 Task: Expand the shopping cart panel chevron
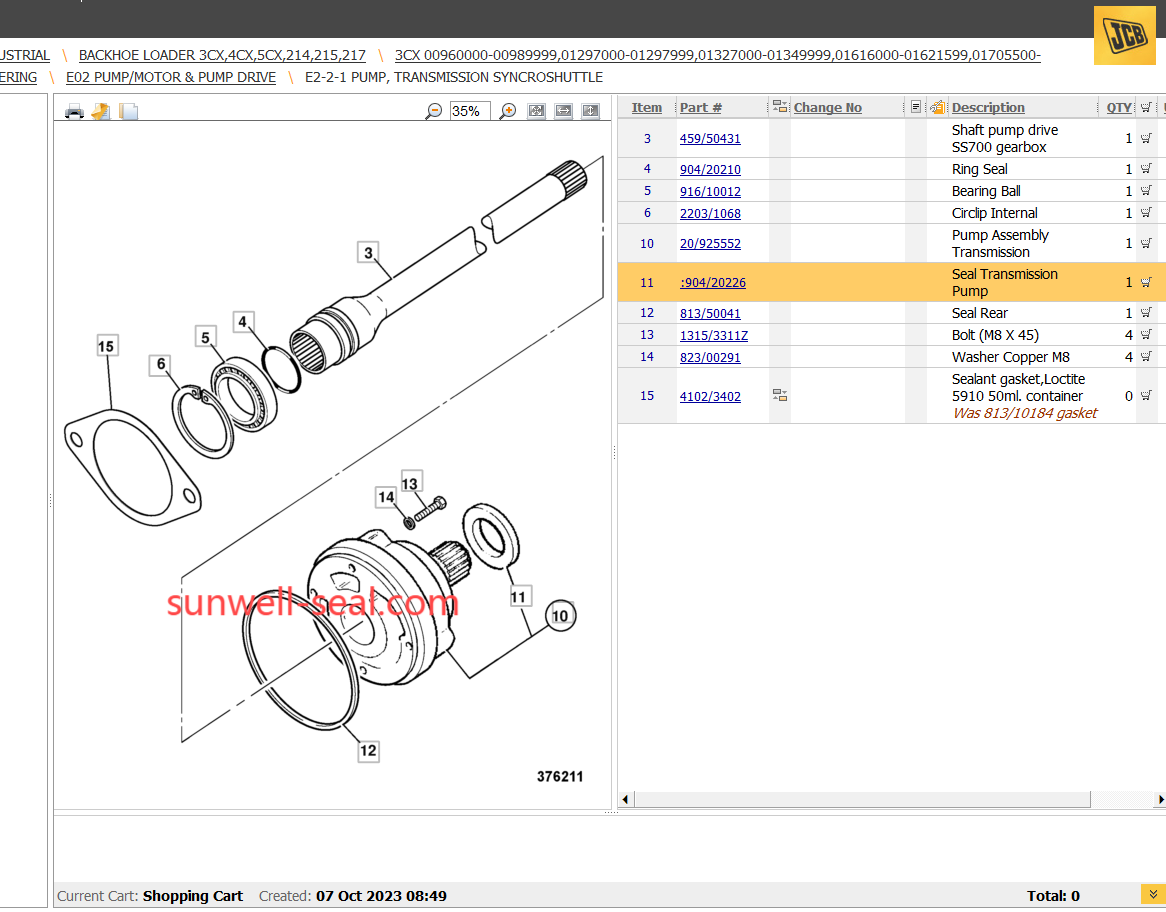coord(1151,894)
